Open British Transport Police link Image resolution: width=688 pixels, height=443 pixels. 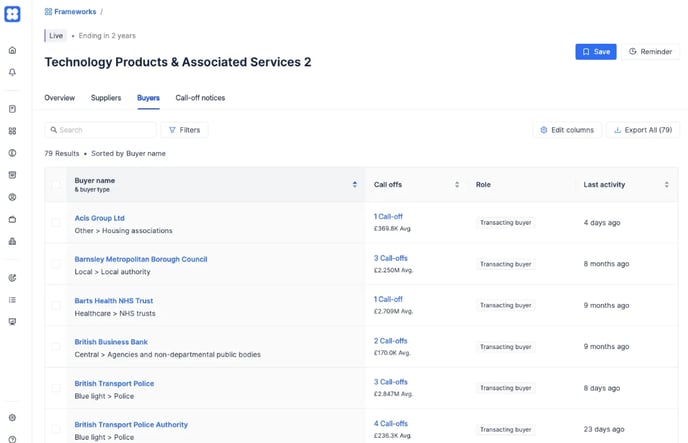(114, 383)
